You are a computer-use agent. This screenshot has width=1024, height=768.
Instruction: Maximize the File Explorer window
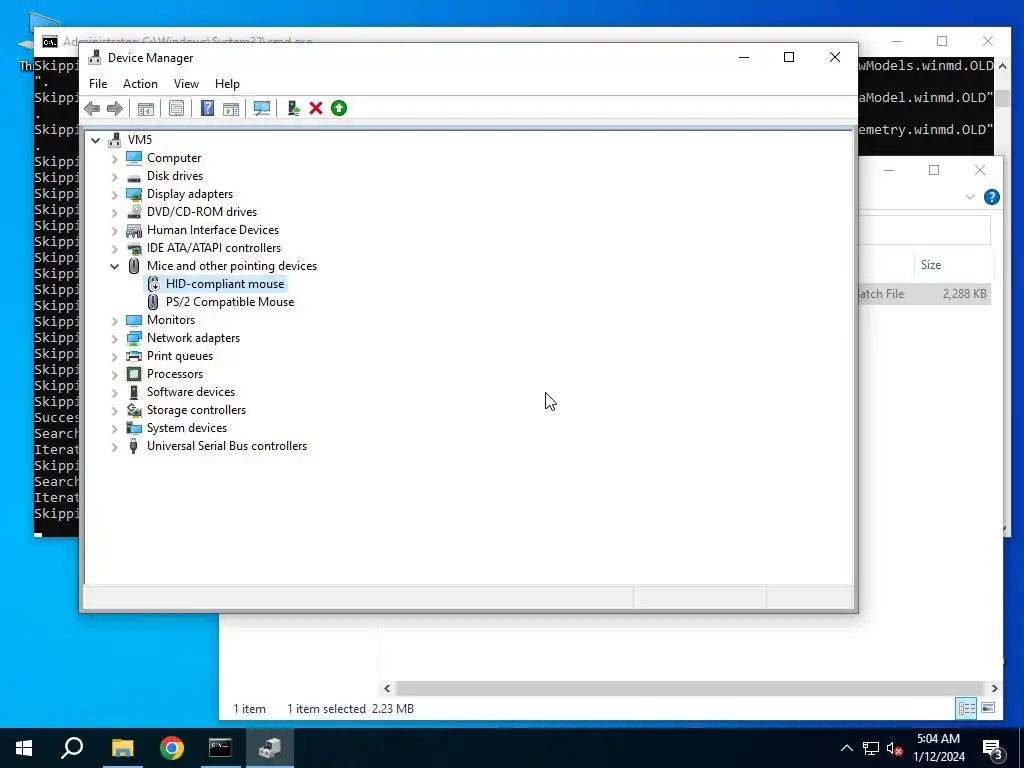[x=934, y=170]
